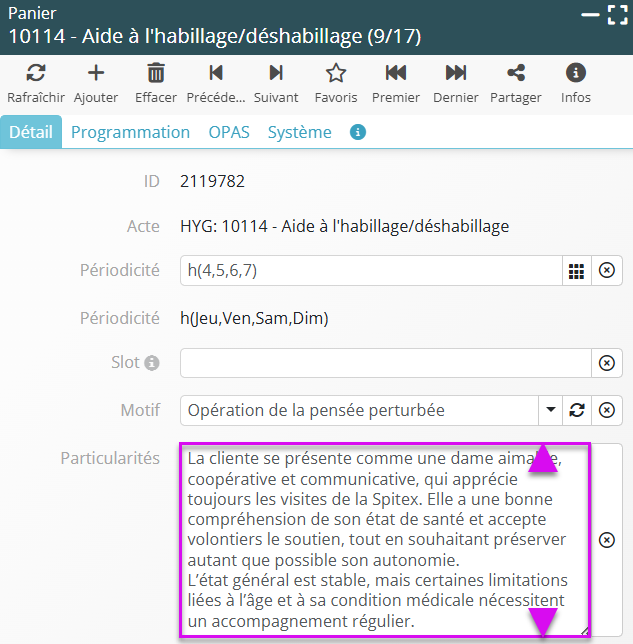This screenshot has width=633, height=644.
Task: Open the OPAS tab
Action: click(x=229, y=132)
